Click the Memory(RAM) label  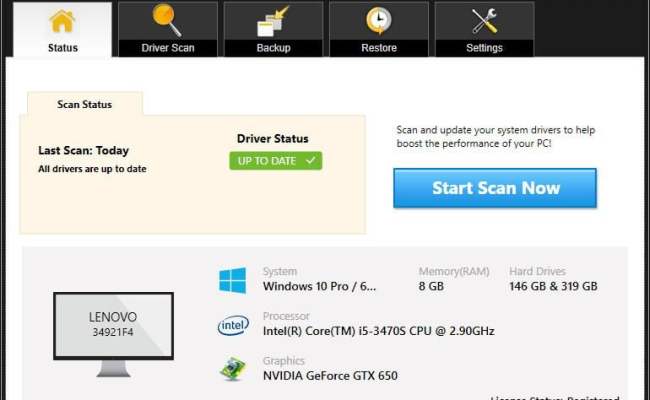(454, 271)
